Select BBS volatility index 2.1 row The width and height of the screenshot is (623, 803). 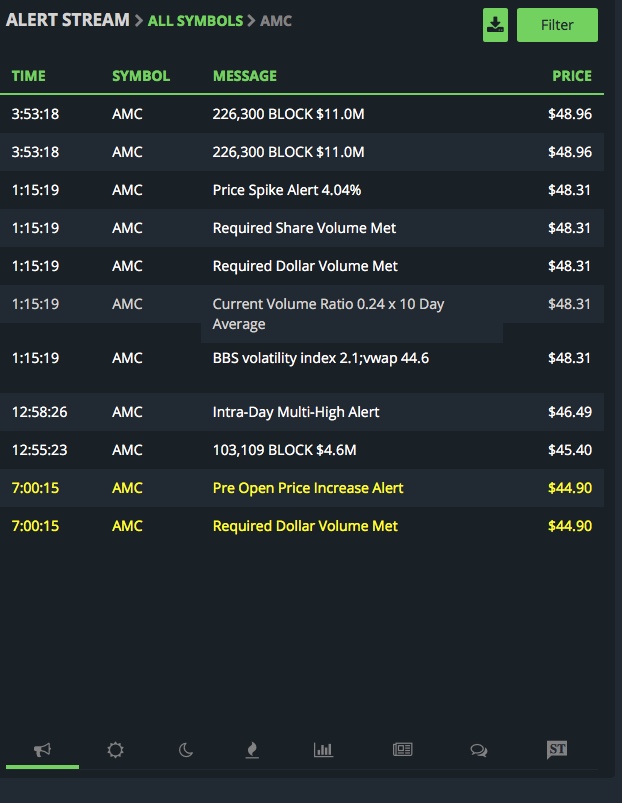[x=302, y=358]
